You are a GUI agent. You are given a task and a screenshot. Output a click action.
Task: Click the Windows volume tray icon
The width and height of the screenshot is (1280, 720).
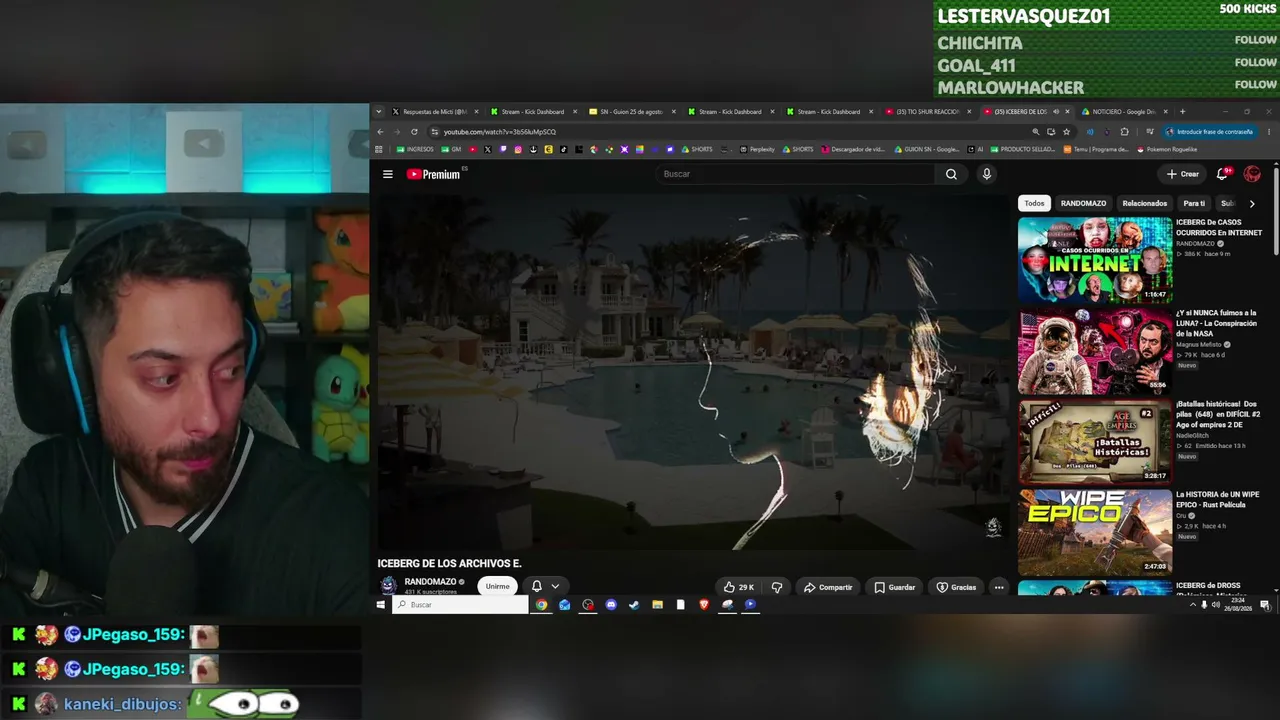click(1216, 605)
